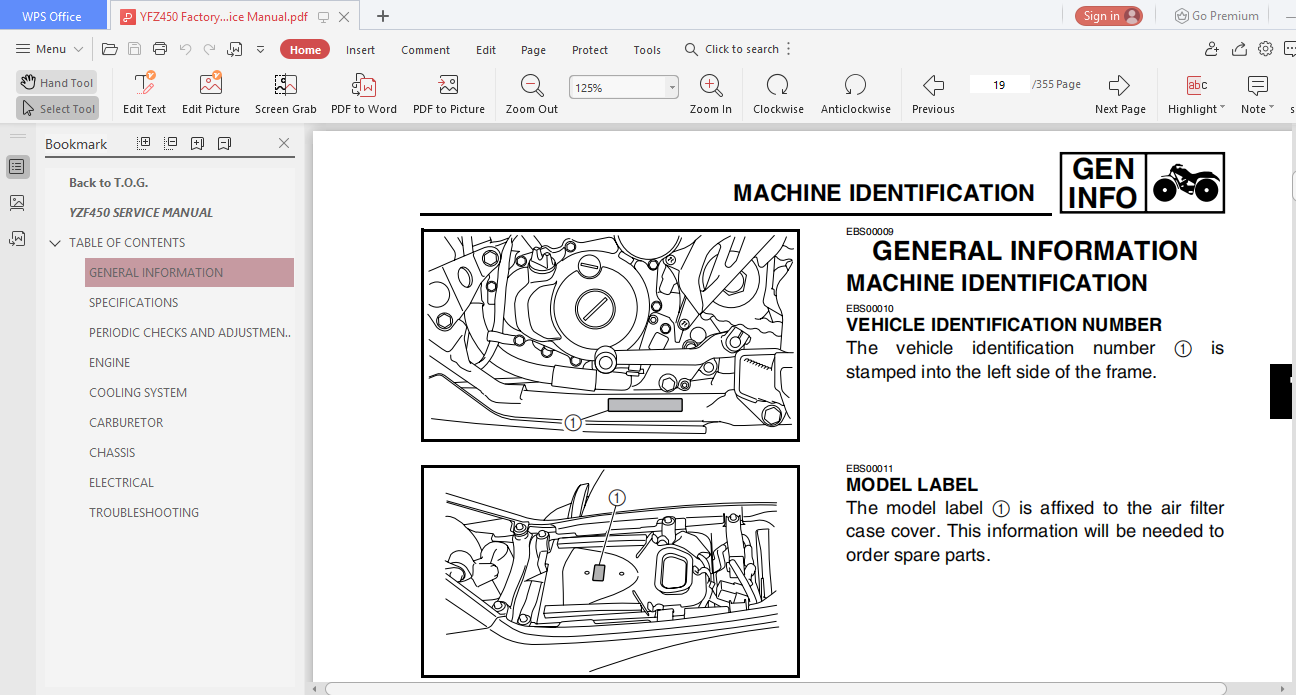
Task: Rotate page Anticlockwise
Action: click(855, 94)
